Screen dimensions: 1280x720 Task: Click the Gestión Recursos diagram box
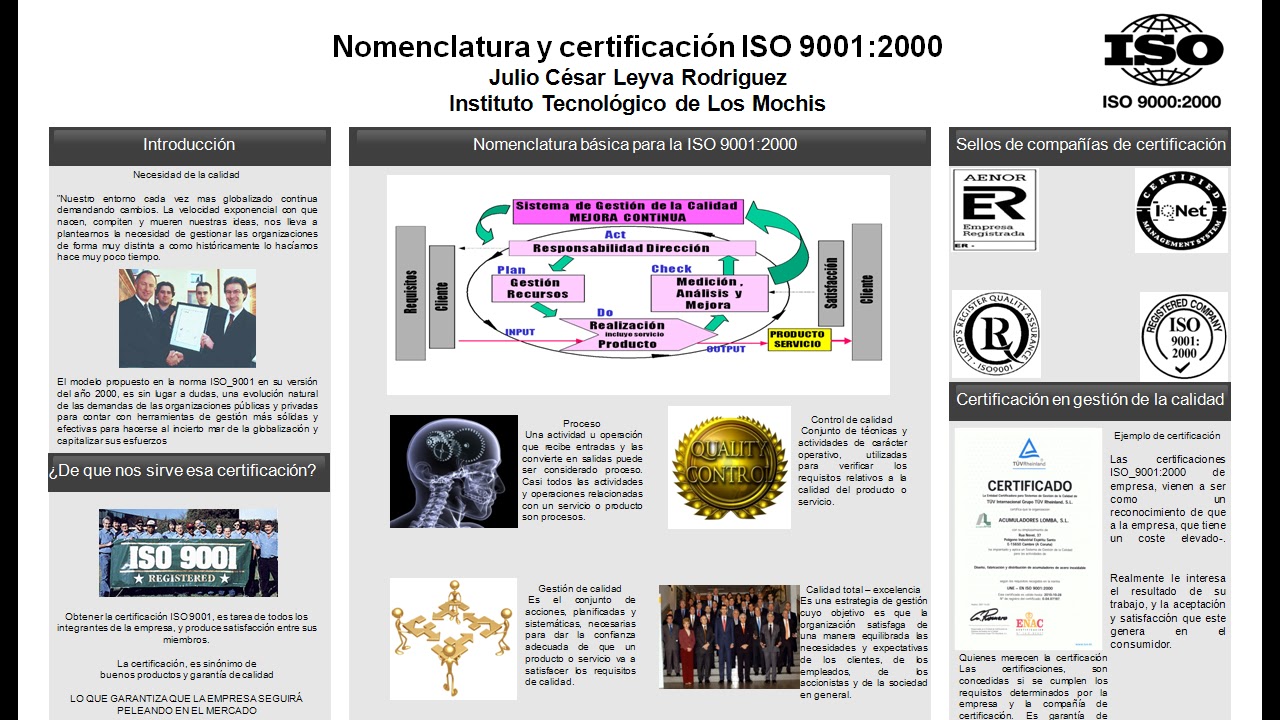[536, 288]
